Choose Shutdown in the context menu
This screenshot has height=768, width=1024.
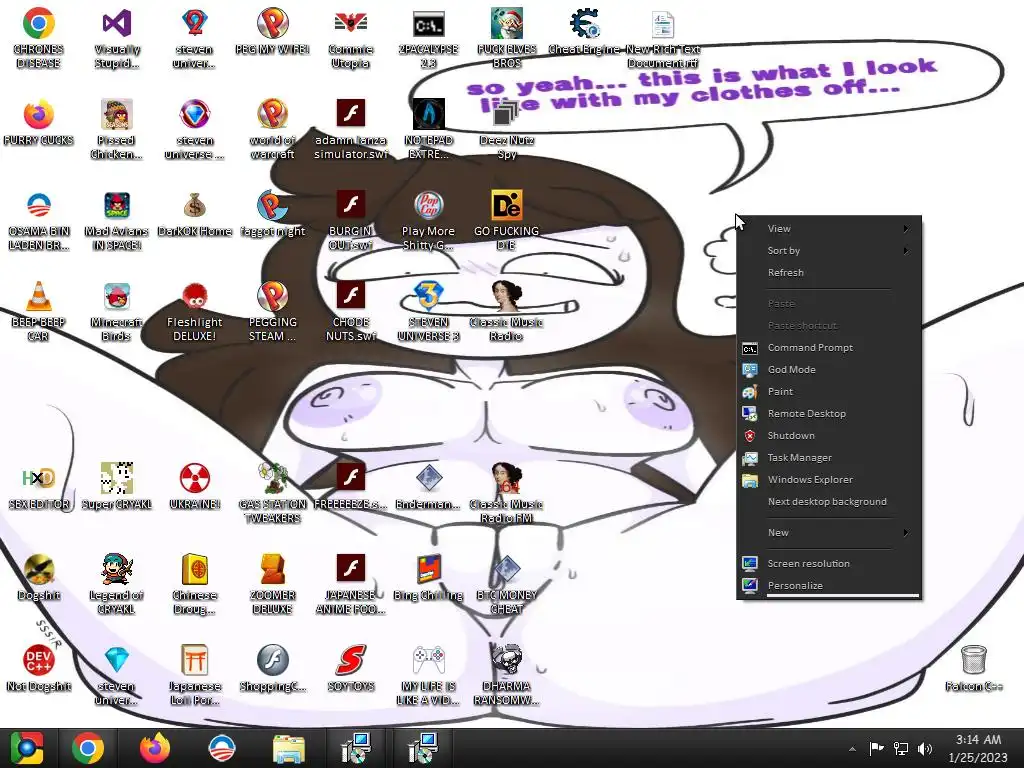pyautogui.click(x=829, y=436)
